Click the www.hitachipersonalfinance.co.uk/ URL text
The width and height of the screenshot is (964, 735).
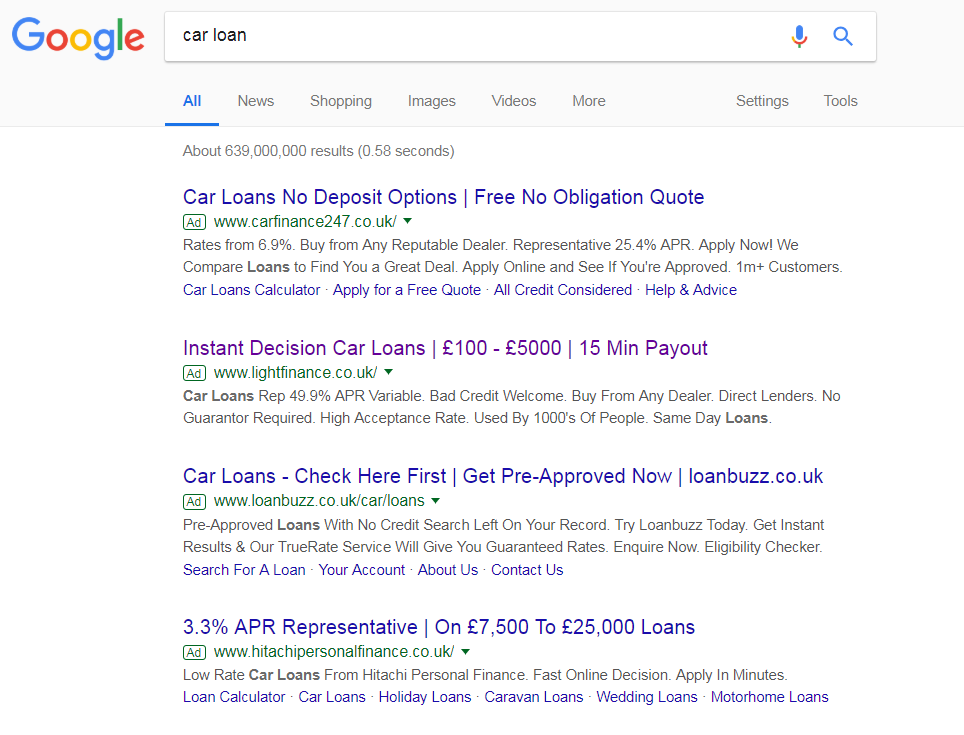click(x=334, y=651)
